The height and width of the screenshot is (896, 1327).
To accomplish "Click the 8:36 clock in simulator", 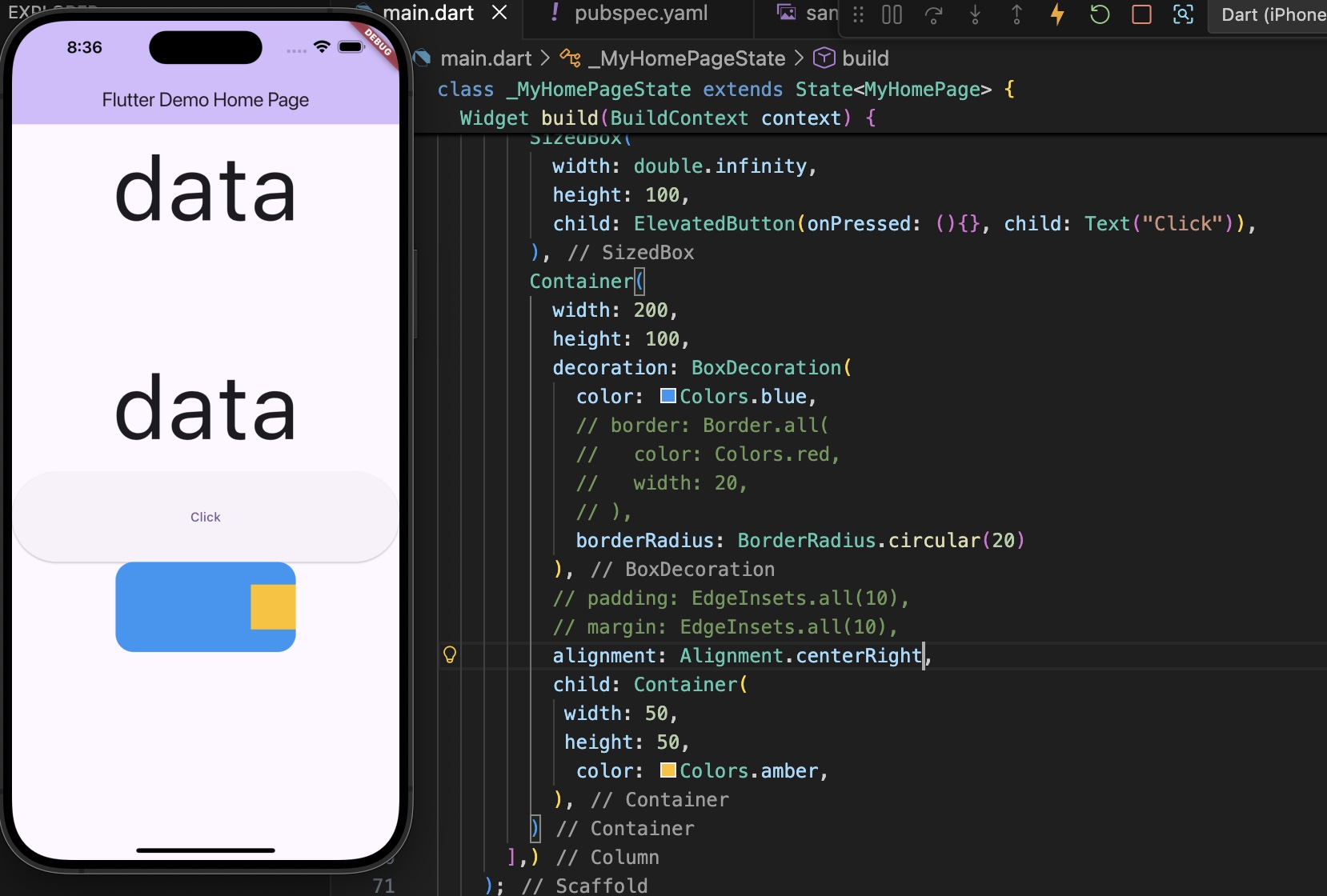I will tap(84, 47).
